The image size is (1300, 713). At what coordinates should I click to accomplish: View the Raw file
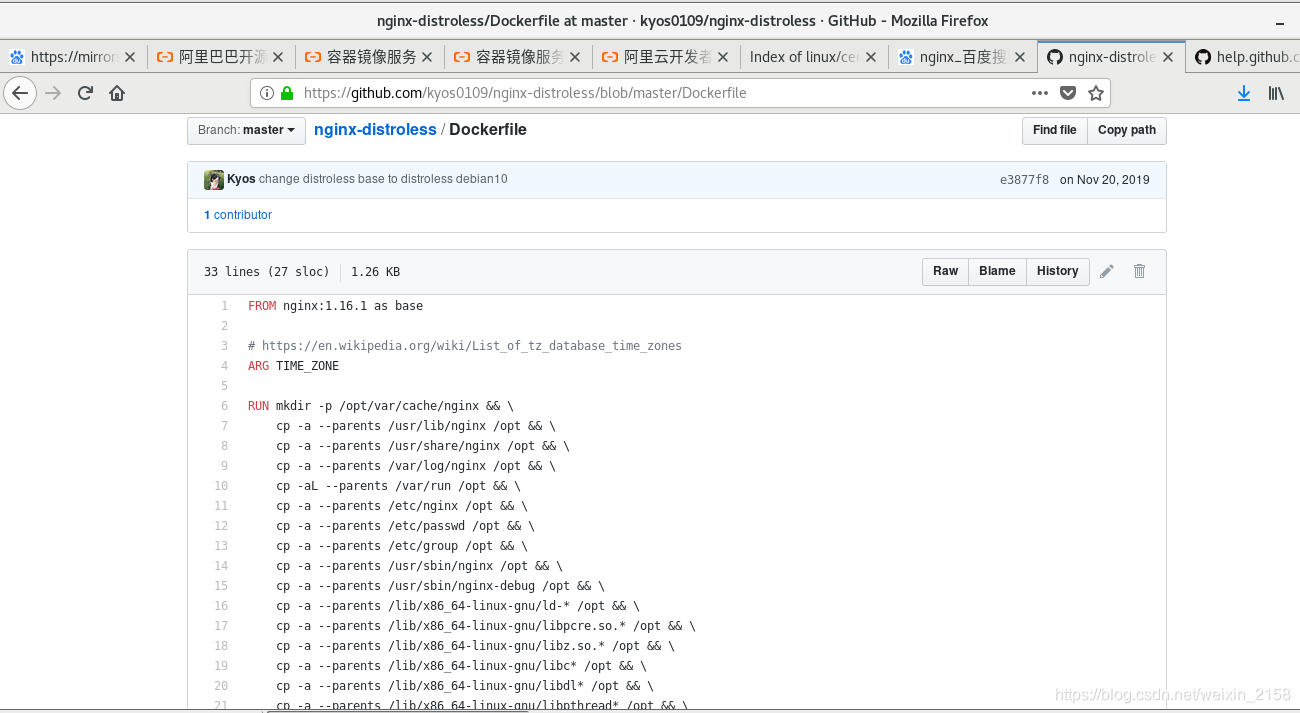945,271
